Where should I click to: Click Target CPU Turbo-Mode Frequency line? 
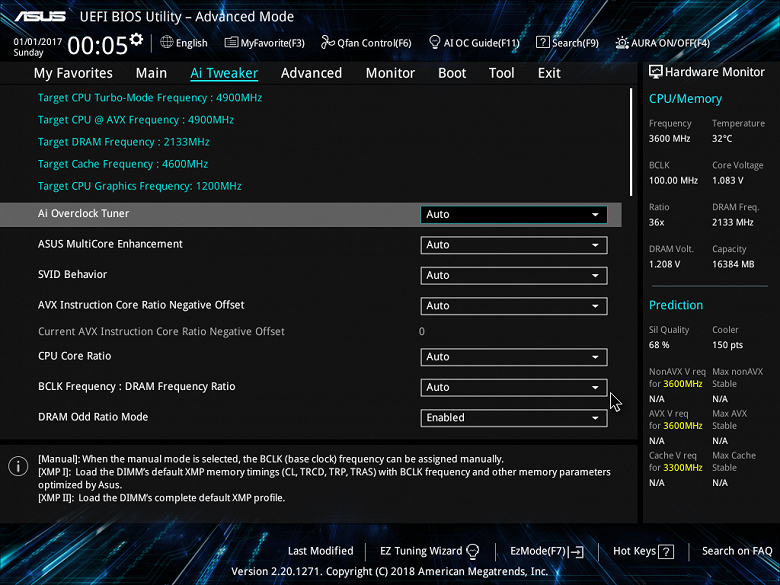[150, 98]
